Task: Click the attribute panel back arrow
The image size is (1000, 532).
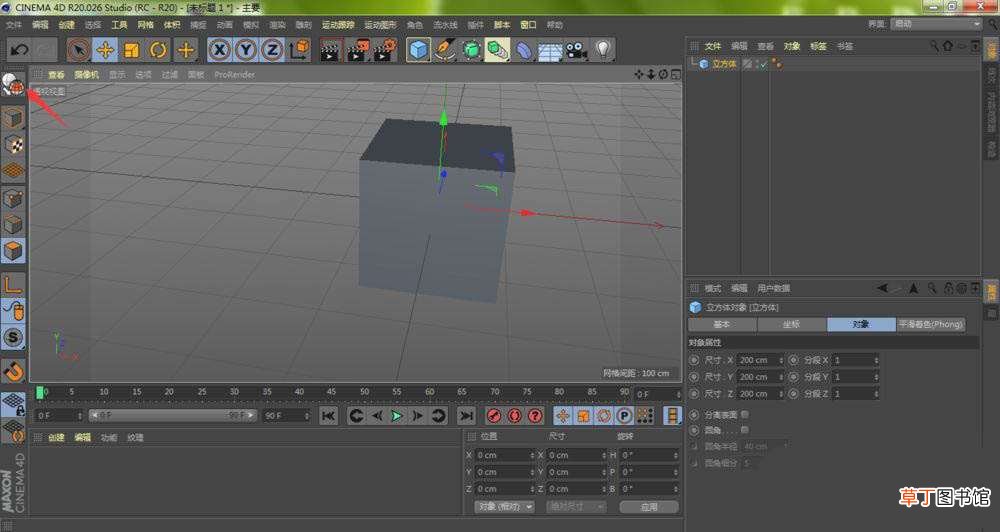Action: [x=883, y=288]
